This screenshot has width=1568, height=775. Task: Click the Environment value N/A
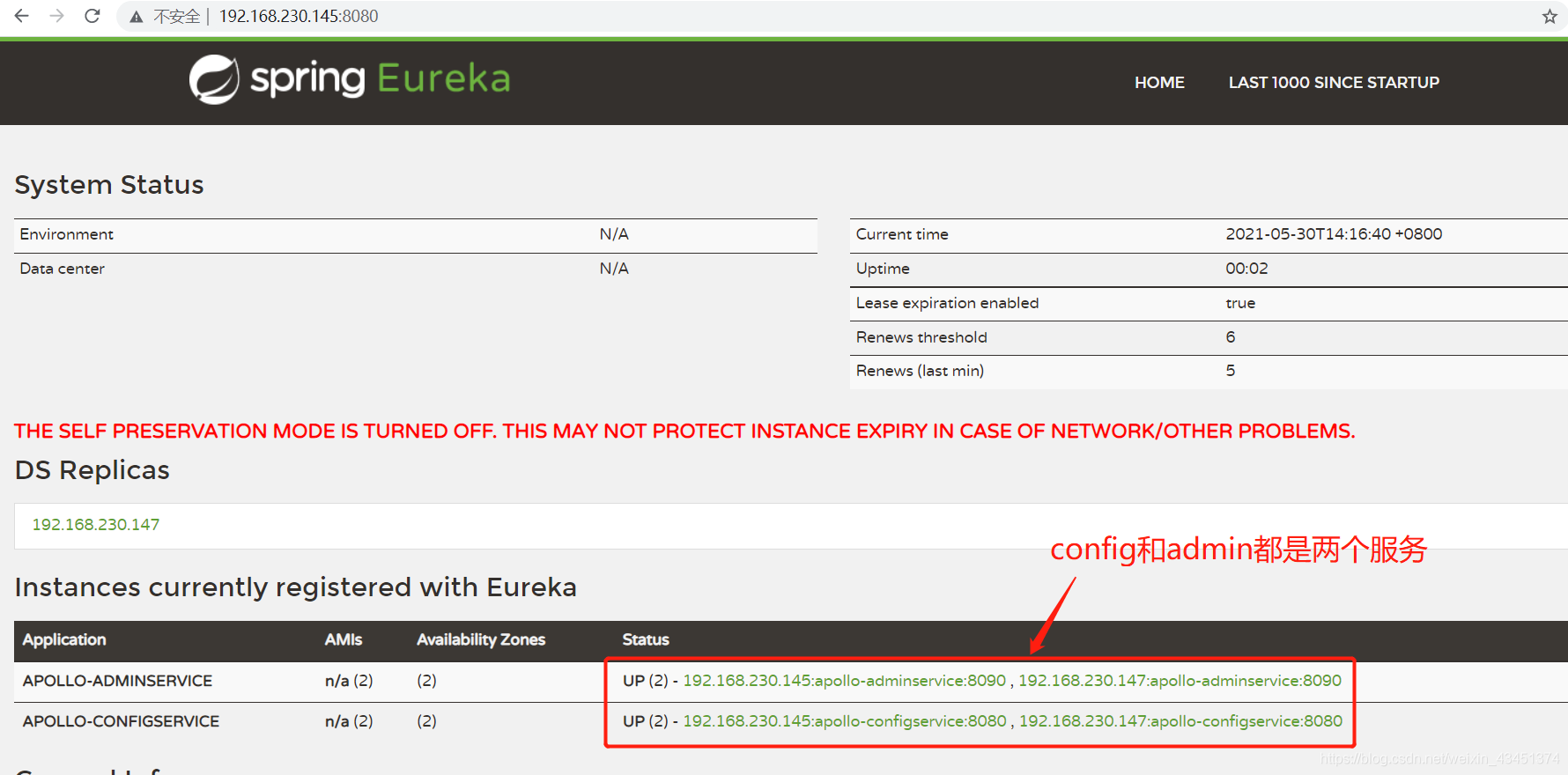(614, 234)
